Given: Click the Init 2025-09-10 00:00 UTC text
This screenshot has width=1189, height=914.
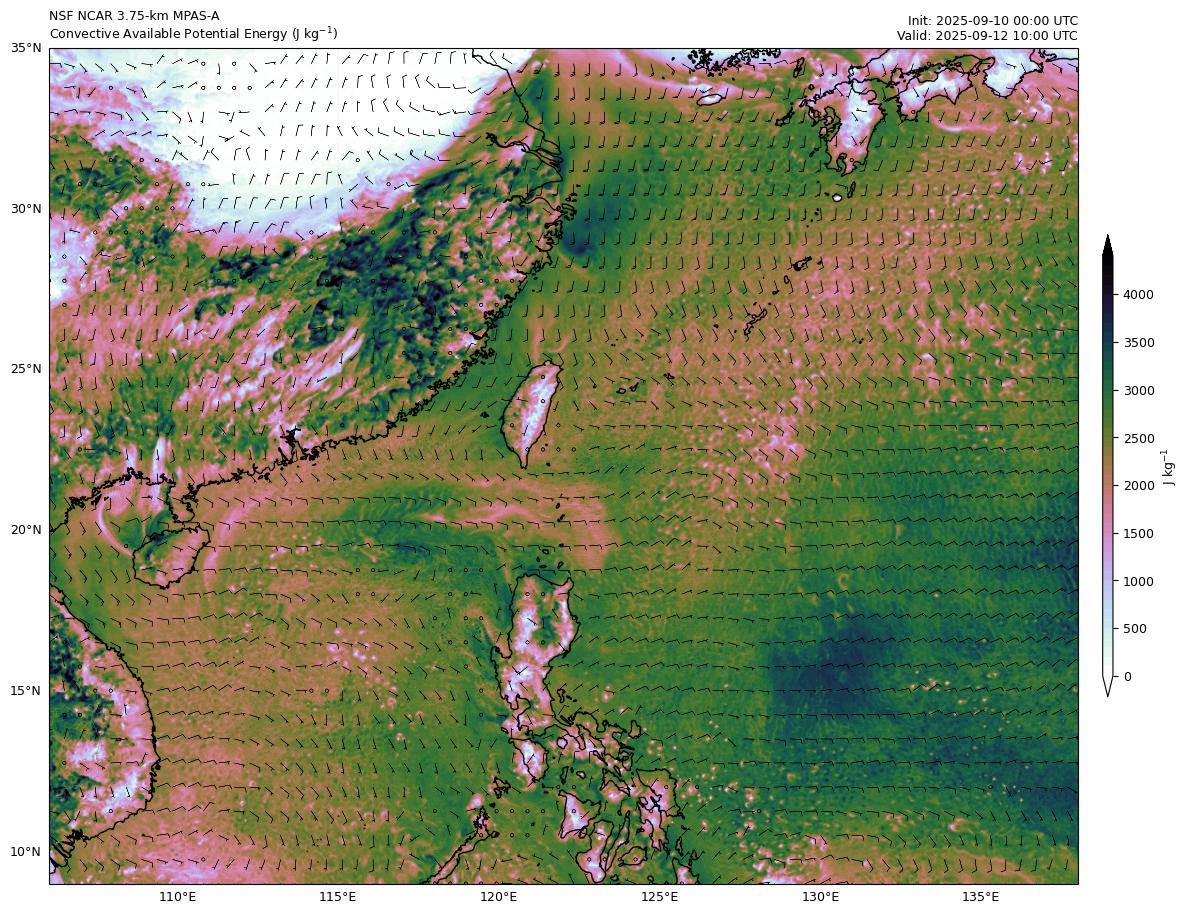Looking at the screenshot, I should [x=992, y=20].
